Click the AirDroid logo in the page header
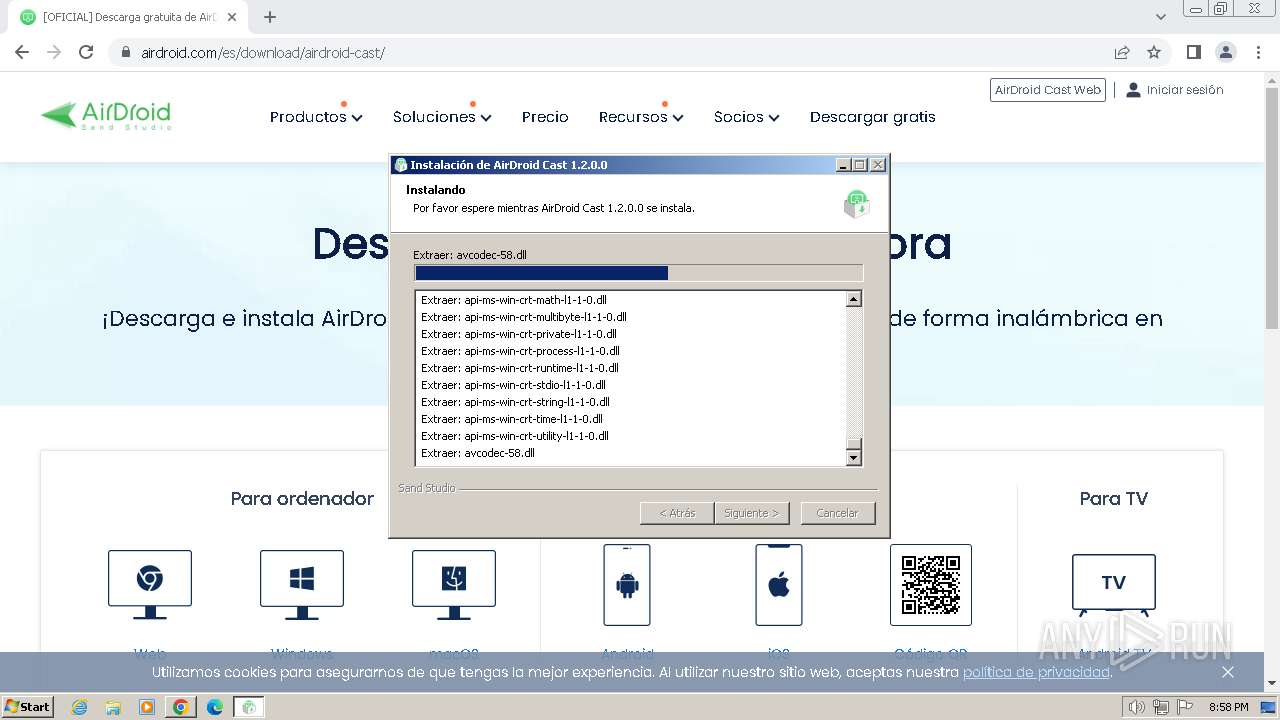This screenshot has height=720, width=1280. pyautogui.click(x=105, y=116)
